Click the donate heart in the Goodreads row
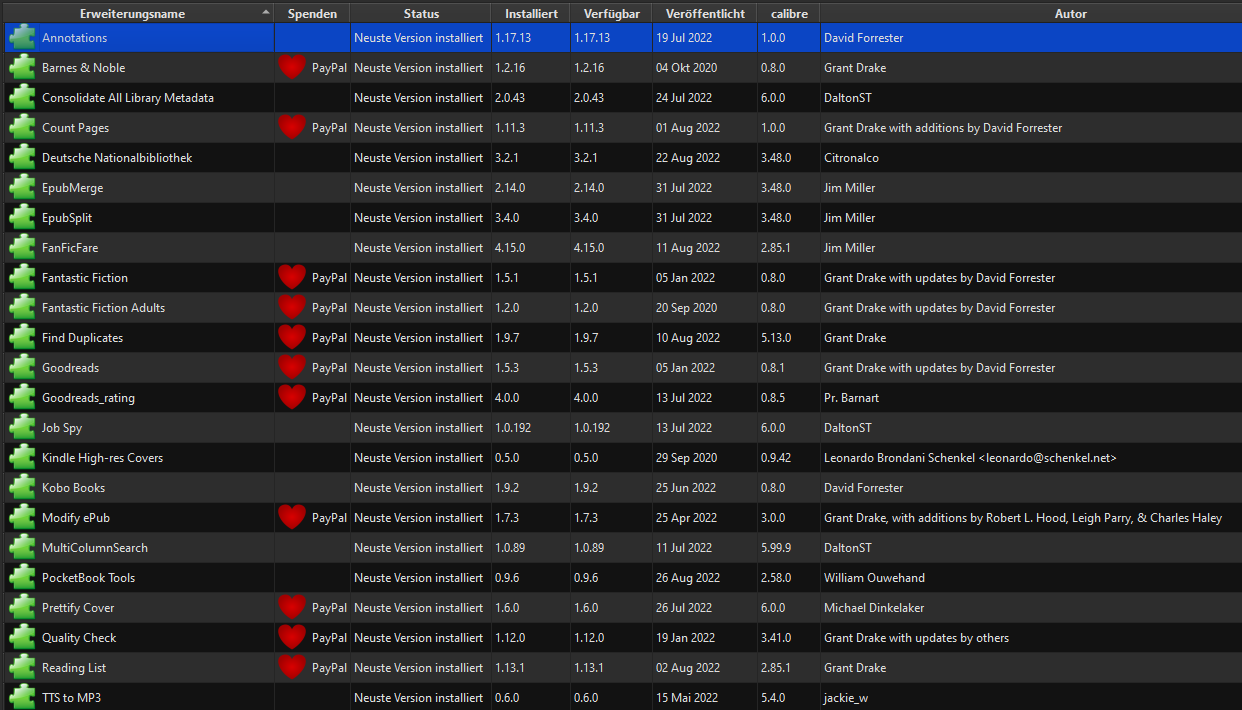 [292, 368]
